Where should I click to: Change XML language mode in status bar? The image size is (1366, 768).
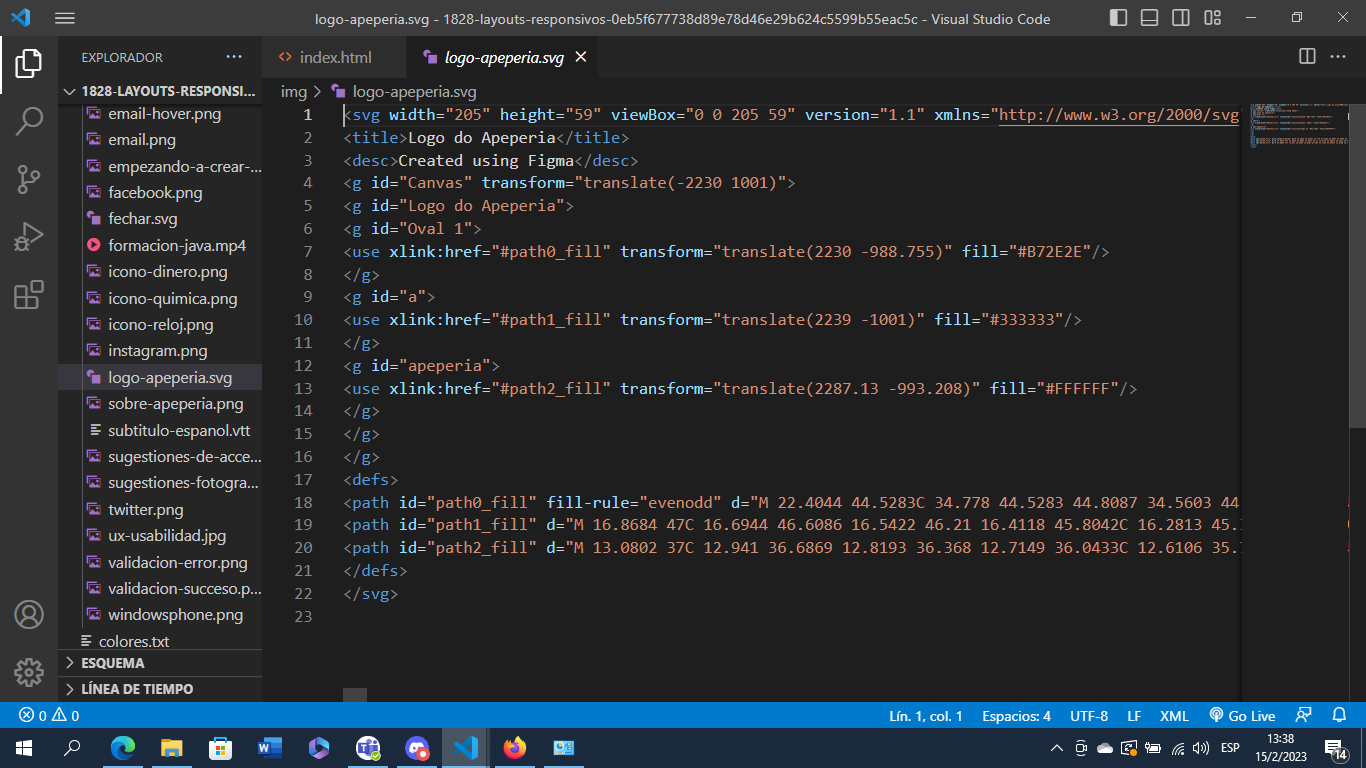[1174, 716]
